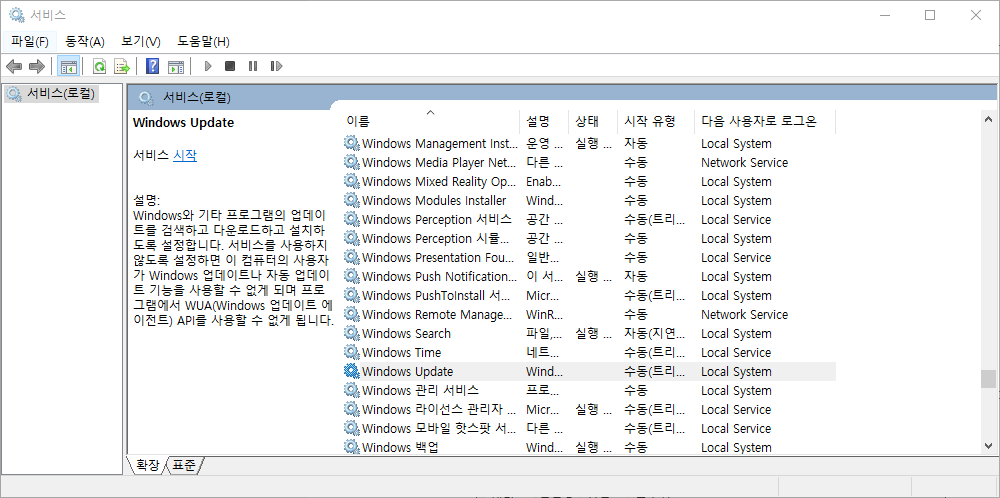This screenshot has width=1000, height=498.
Task: Click Network Service in Windows Remote Manage row
Action: point(744,314)
